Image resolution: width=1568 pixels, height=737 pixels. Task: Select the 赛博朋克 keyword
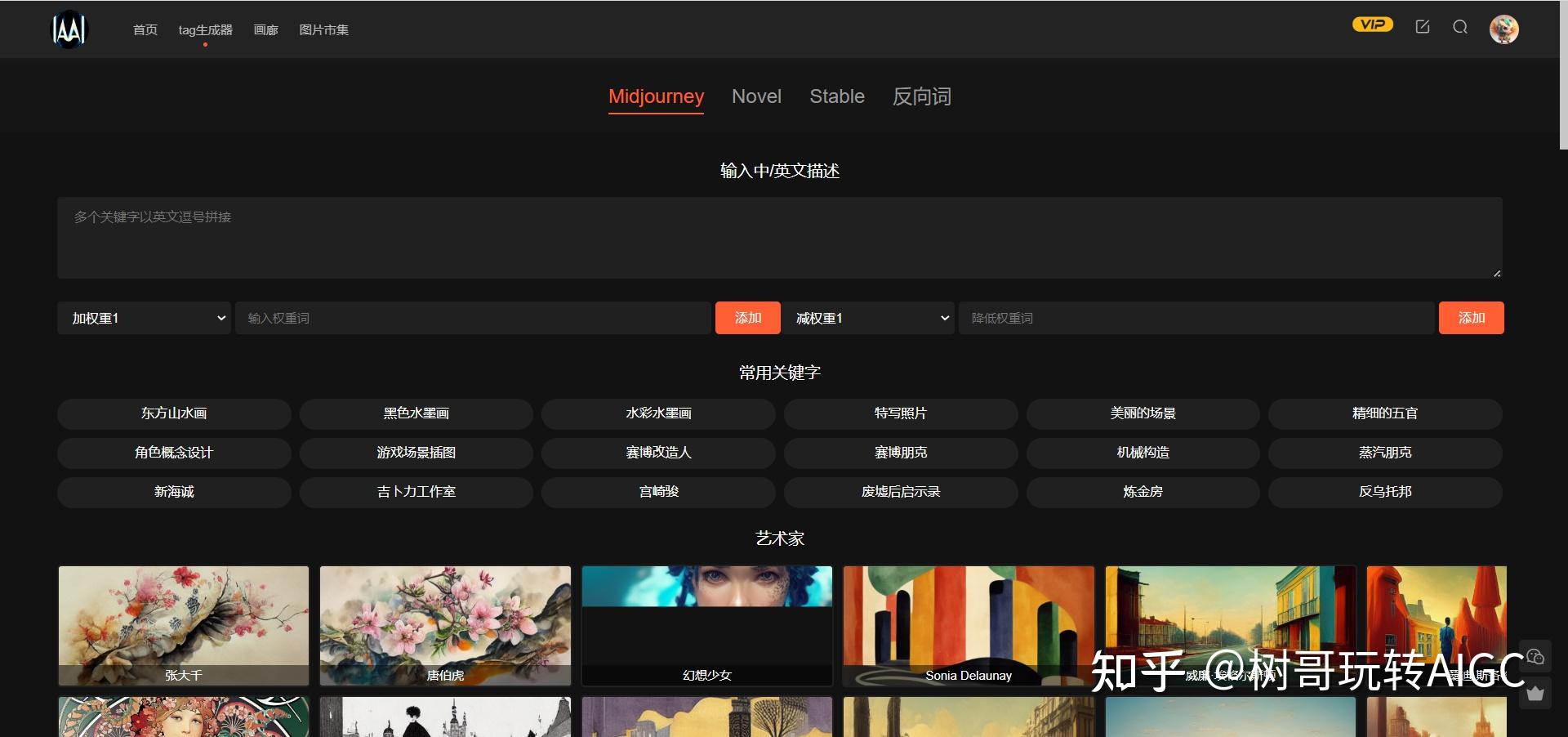(x=901, y=453)
